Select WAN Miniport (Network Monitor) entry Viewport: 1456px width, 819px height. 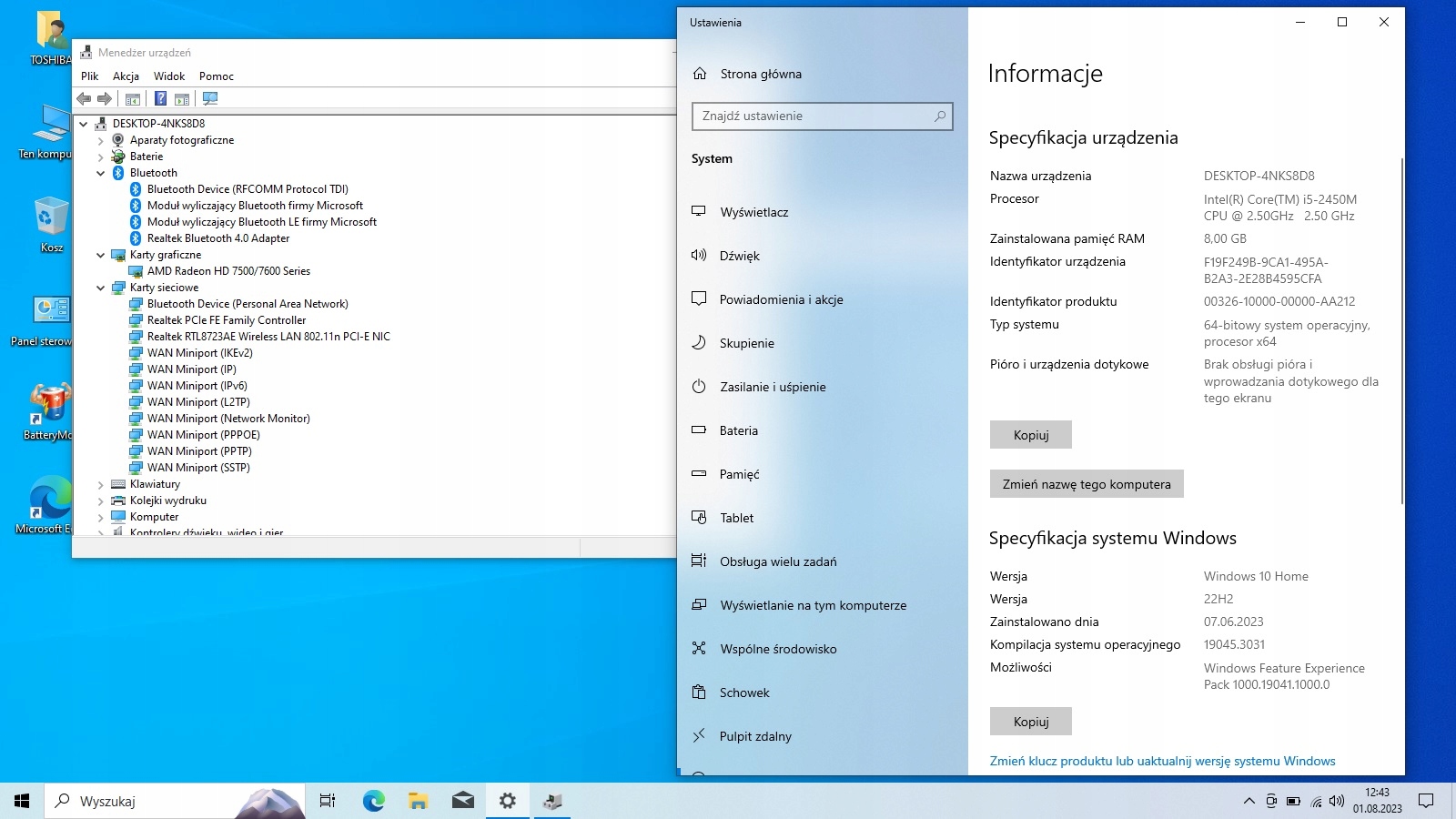pos(228,419)
